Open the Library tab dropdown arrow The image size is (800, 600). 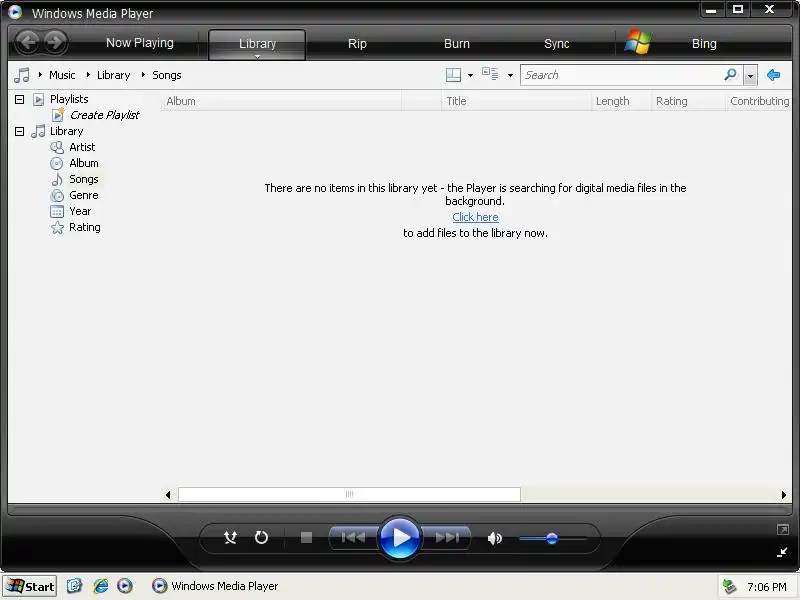tap(257, 56)
